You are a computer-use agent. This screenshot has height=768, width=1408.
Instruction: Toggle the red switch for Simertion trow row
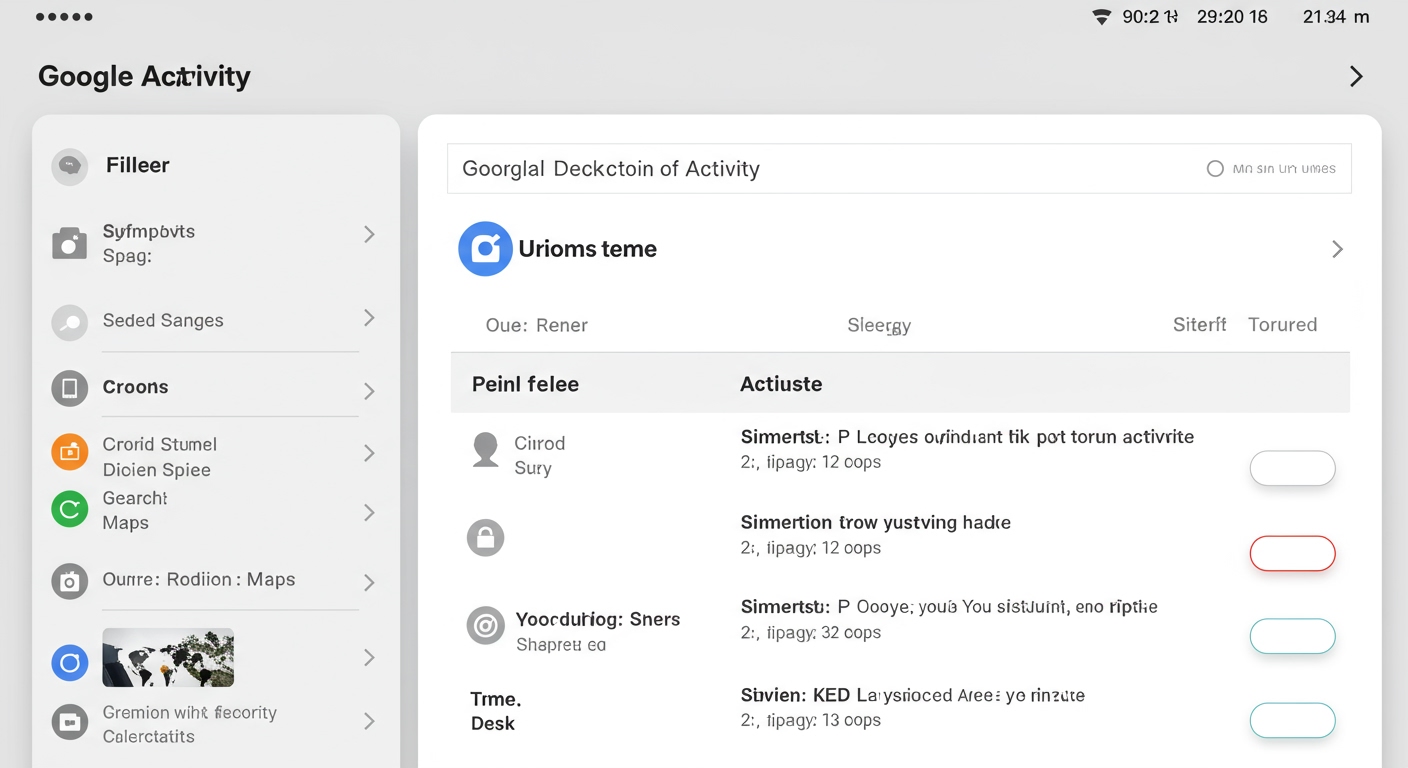point(1292,553)
